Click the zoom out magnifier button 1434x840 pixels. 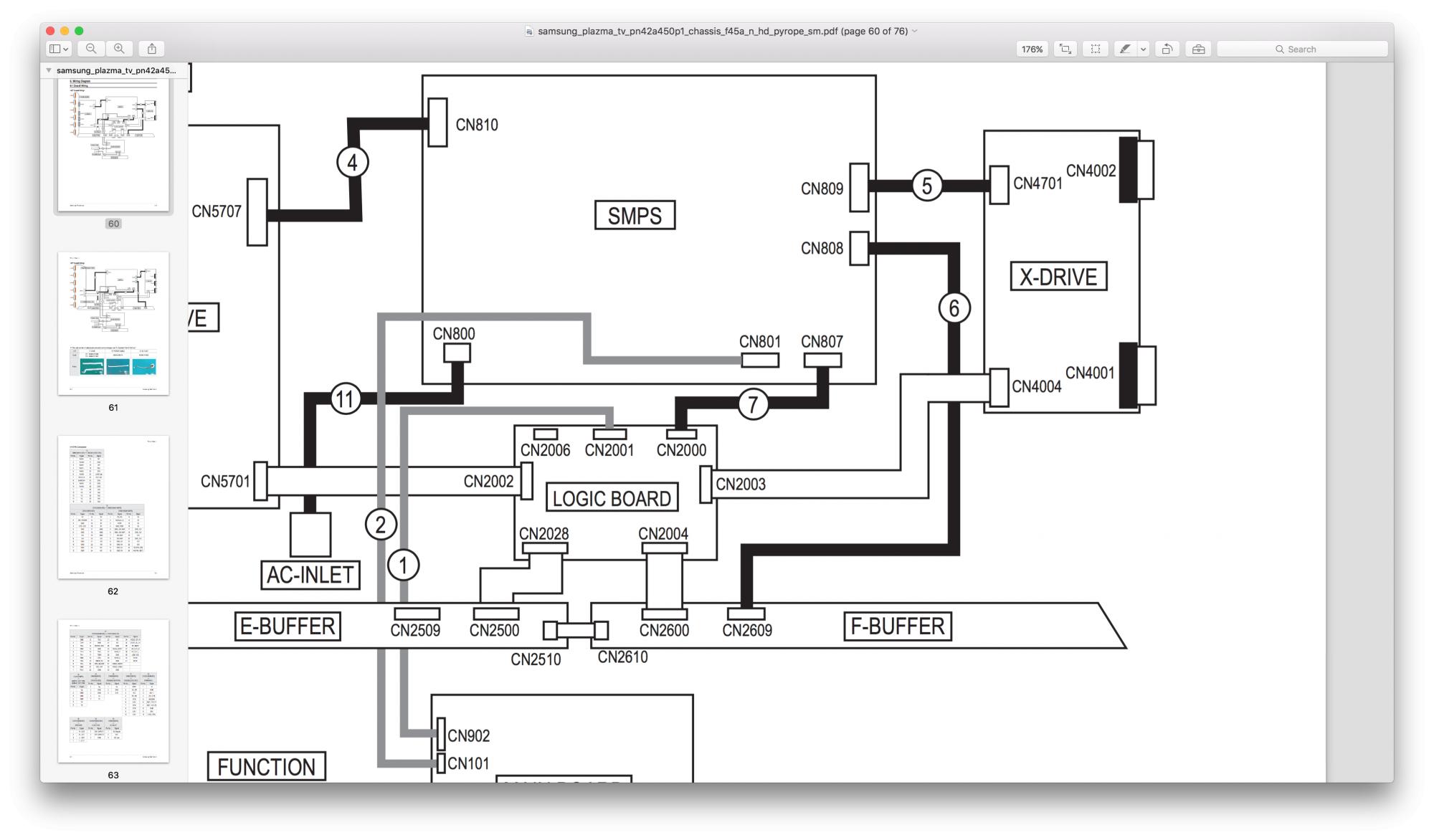tap(91, 49)
